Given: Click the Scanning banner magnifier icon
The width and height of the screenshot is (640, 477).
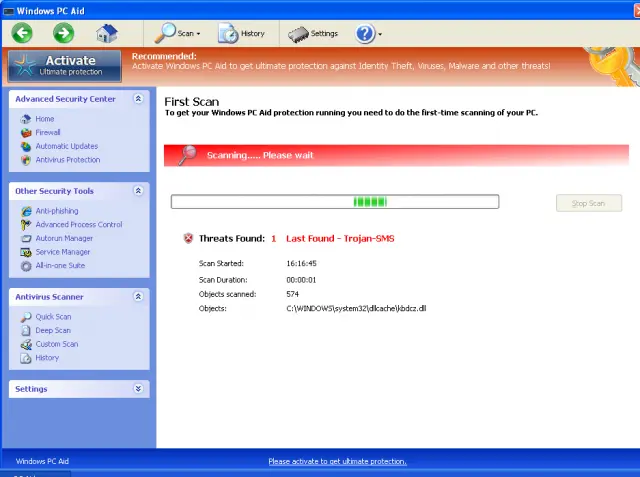Looking at the screenshot, I should point(187,155).
